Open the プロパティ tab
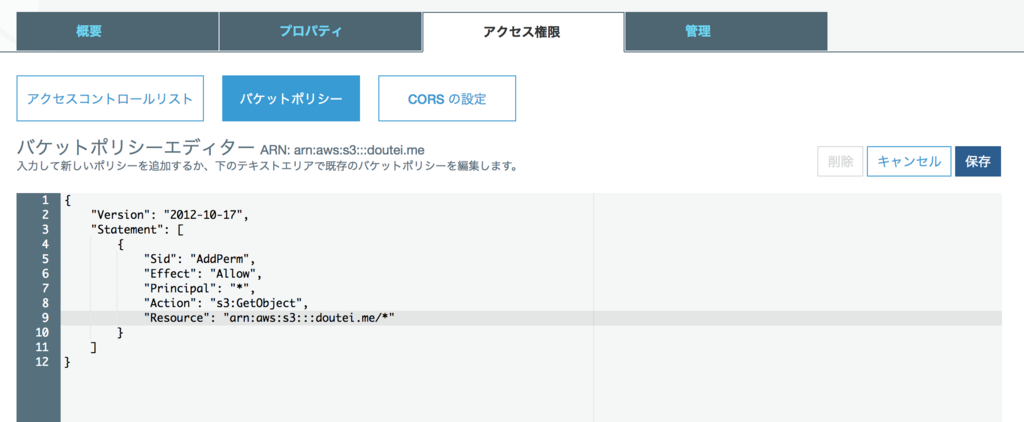 click(x=320, y=31)
